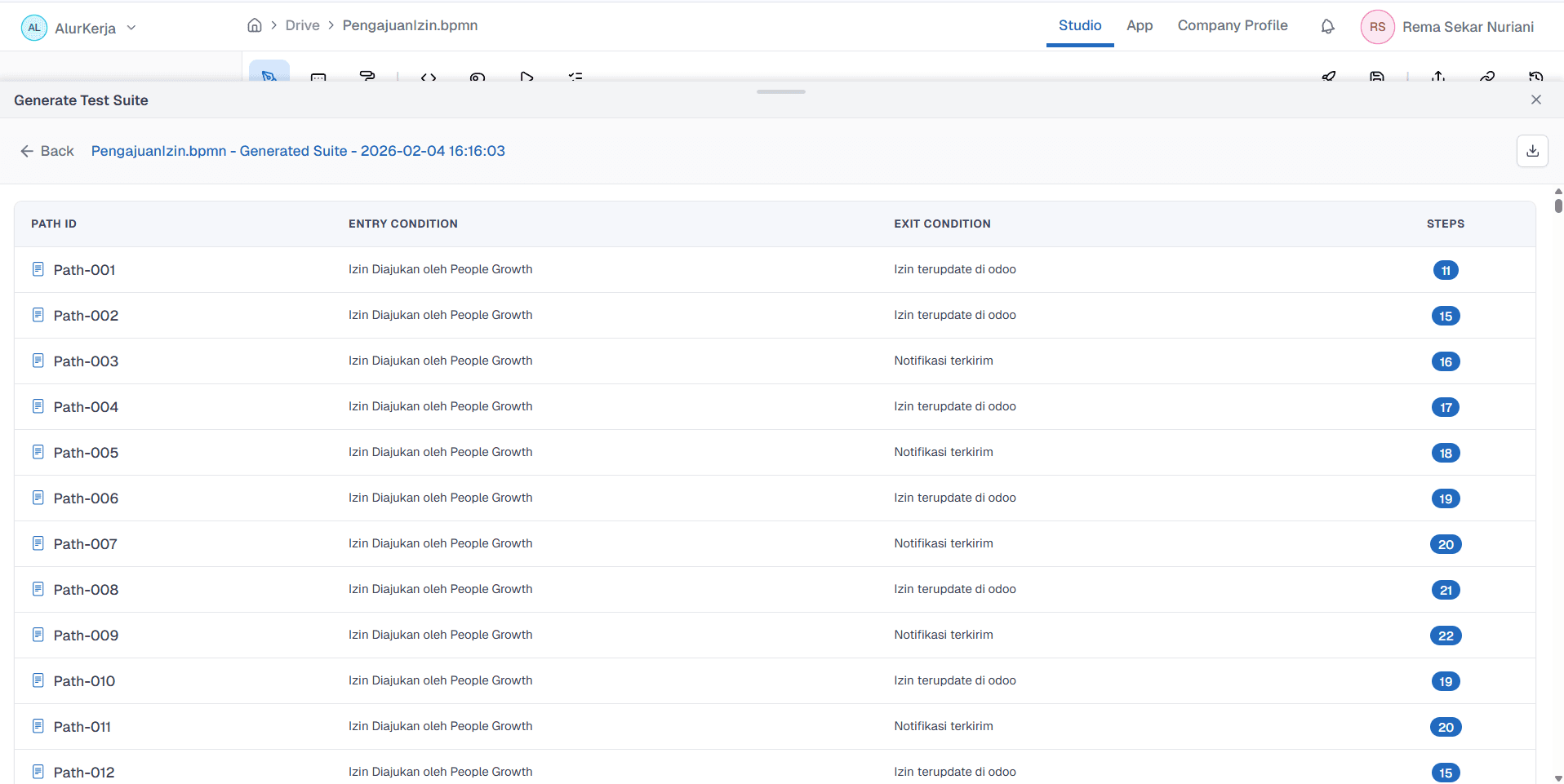Select the BPMN editor pointer tool
1564x784 pixels.
(x=269, y=78)
